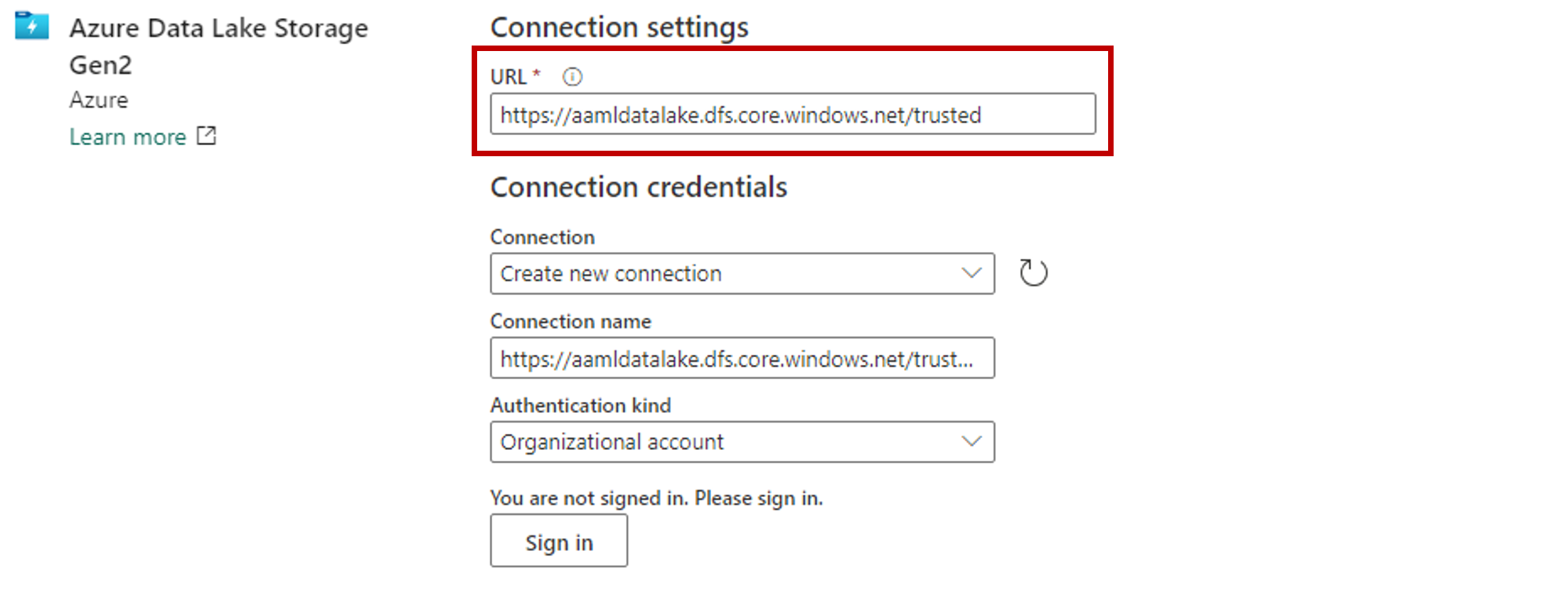Select the Azure Data Lake Storage Gen2 title
The height and width of the screenshot is (606, 1568).
[x=218, y=46]
